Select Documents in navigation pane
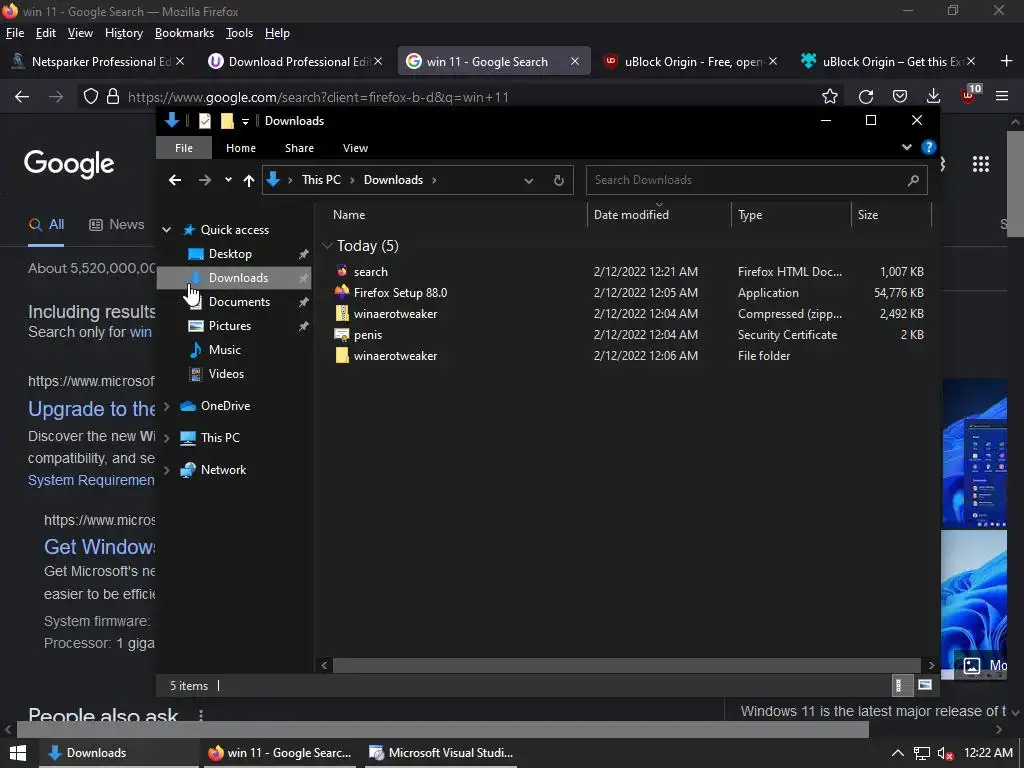This screenshot has height=768, width=1024. pyautogui.click(x=239, y=302)
